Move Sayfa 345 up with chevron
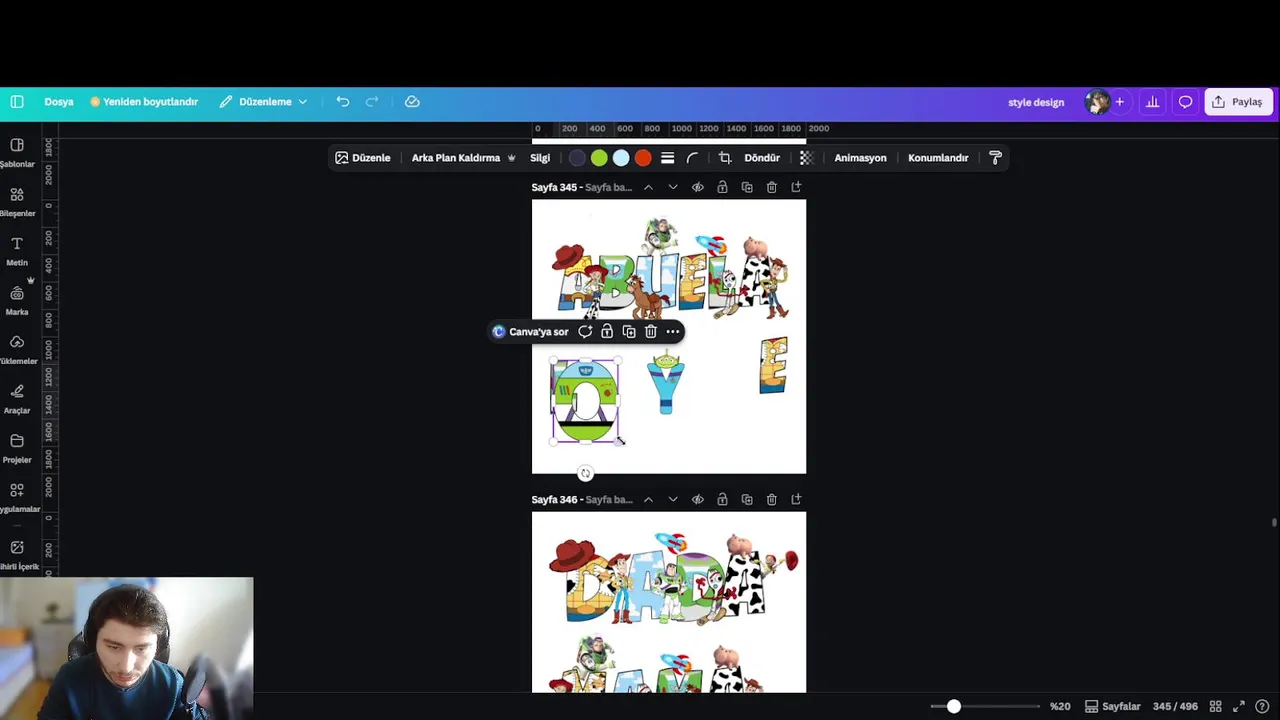This screenshot has width=1280, height=720. click(x=648, y=187)
